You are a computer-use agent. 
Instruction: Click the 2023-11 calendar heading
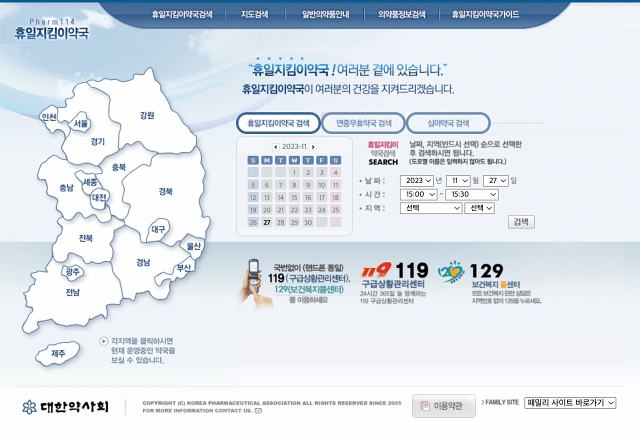point(294,147)
